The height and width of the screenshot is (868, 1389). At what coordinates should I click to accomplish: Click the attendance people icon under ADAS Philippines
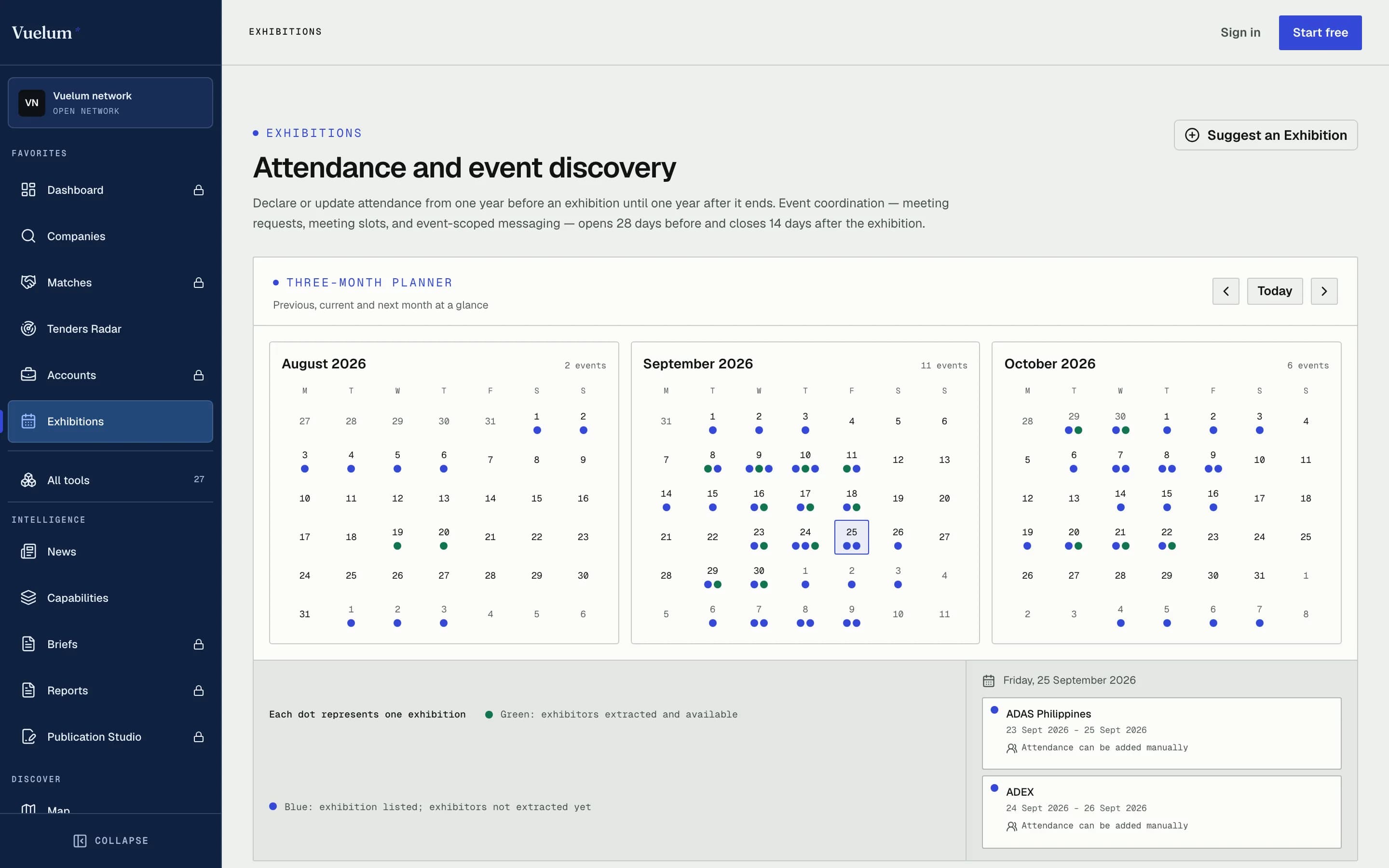[1012, 748]
